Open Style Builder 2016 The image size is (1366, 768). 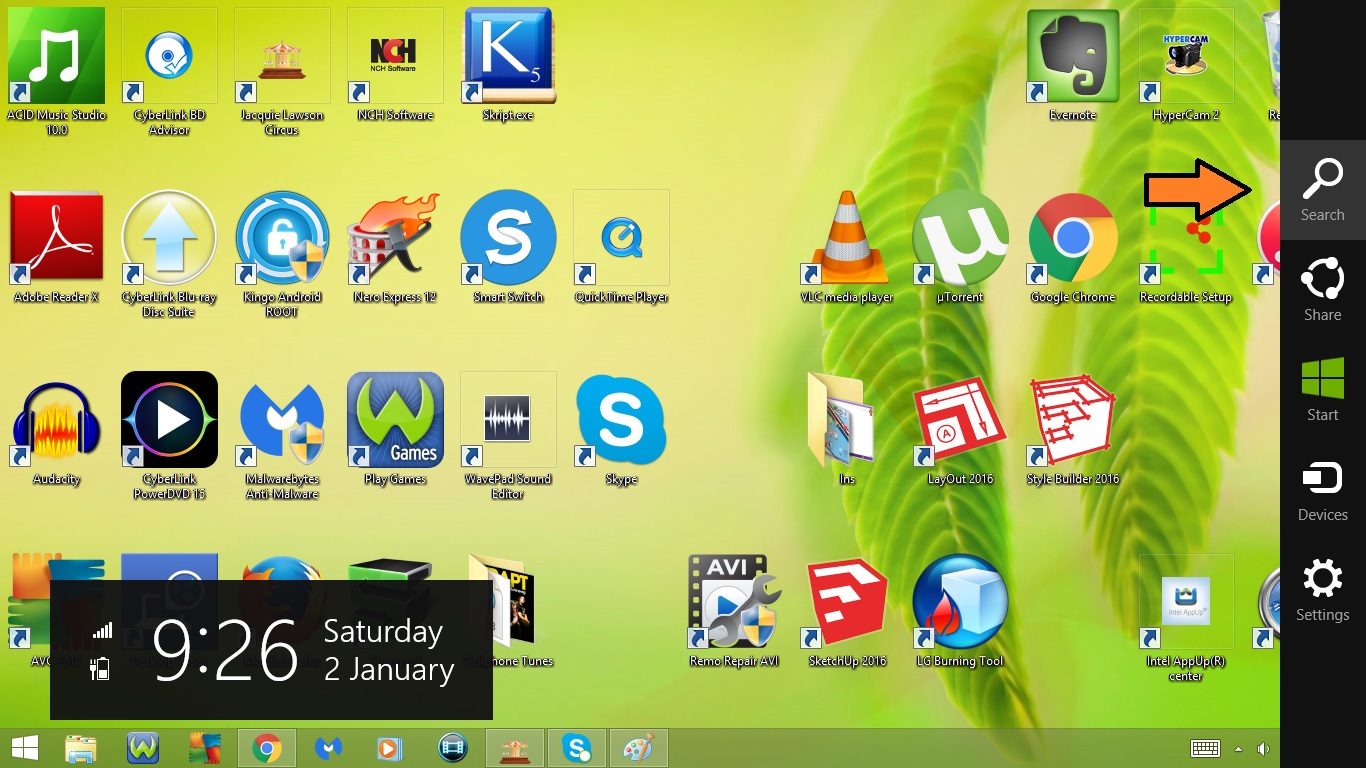[1073, 420]
